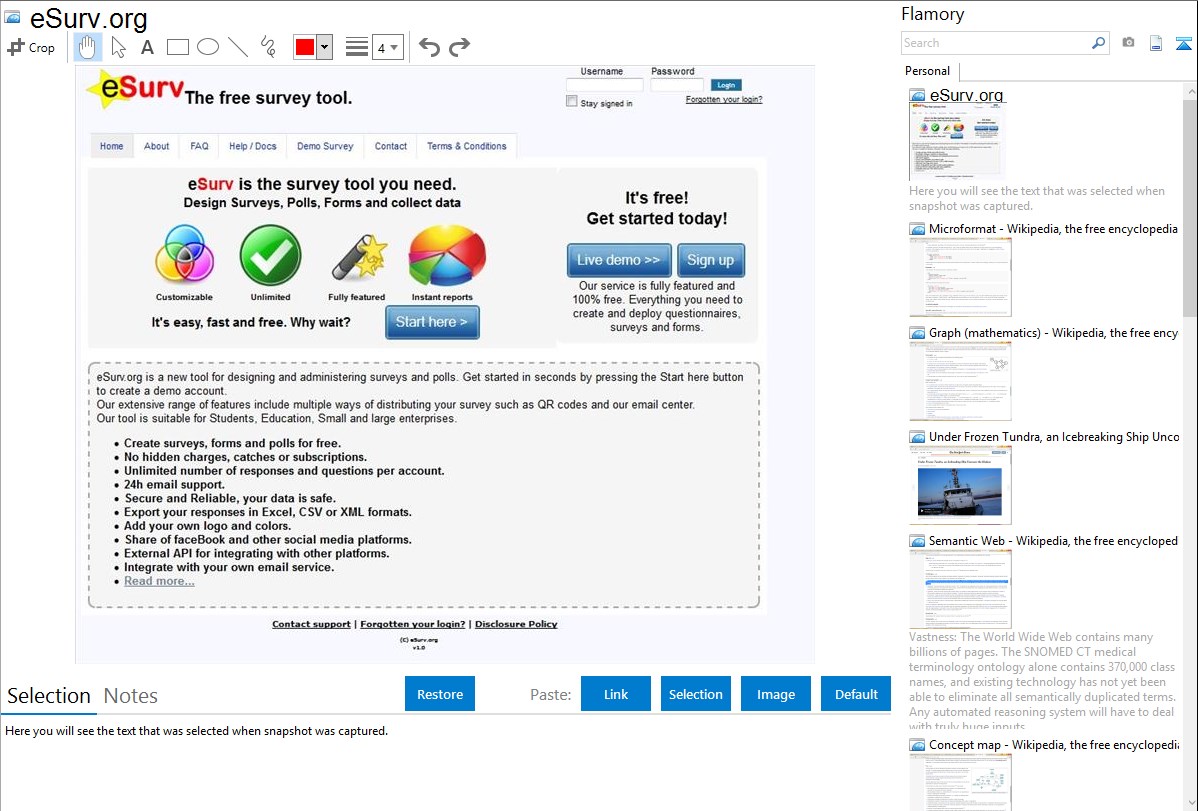
Task: Click the Microformat snapshot title text
Action: (x=1053, y=229)
